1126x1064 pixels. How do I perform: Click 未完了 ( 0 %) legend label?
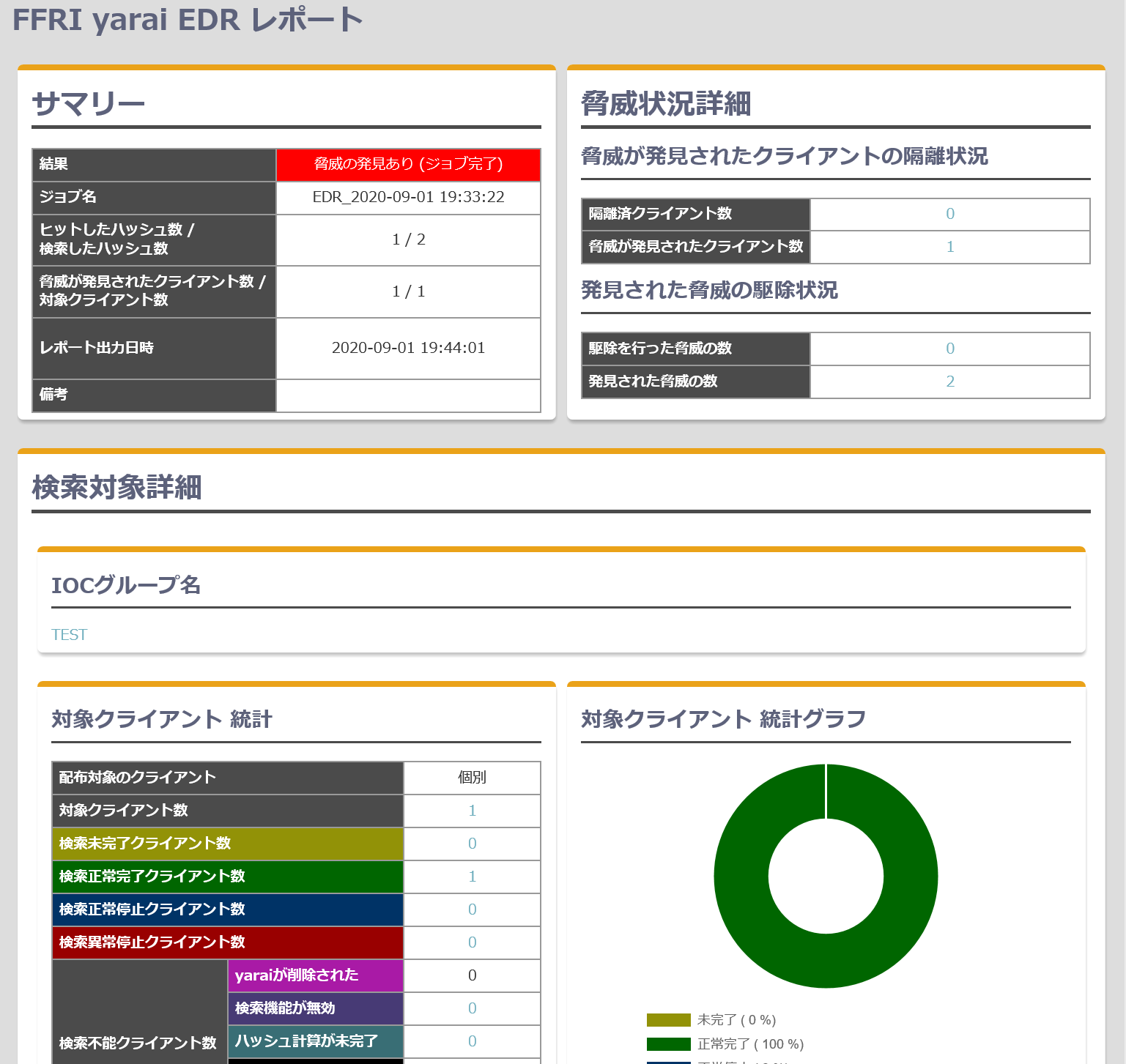[x=736, y=1020]
